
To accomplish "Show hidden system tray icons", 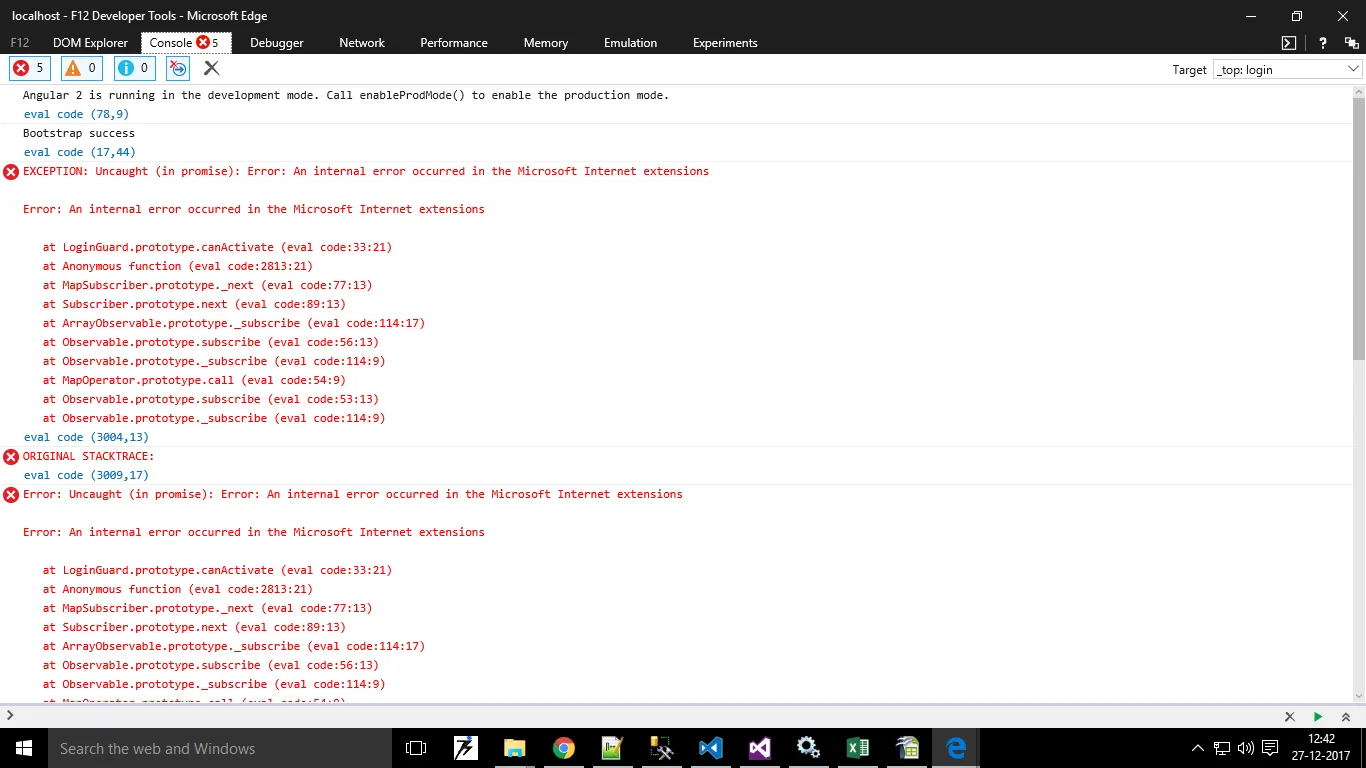I will tap(1198, 748).
